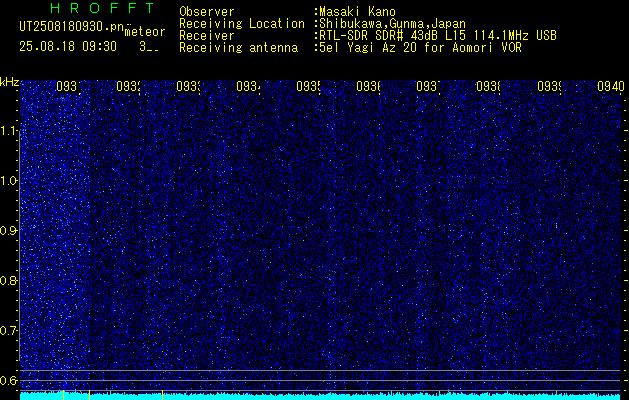
Task: Click the Receiver label
Action: point(207,36)
